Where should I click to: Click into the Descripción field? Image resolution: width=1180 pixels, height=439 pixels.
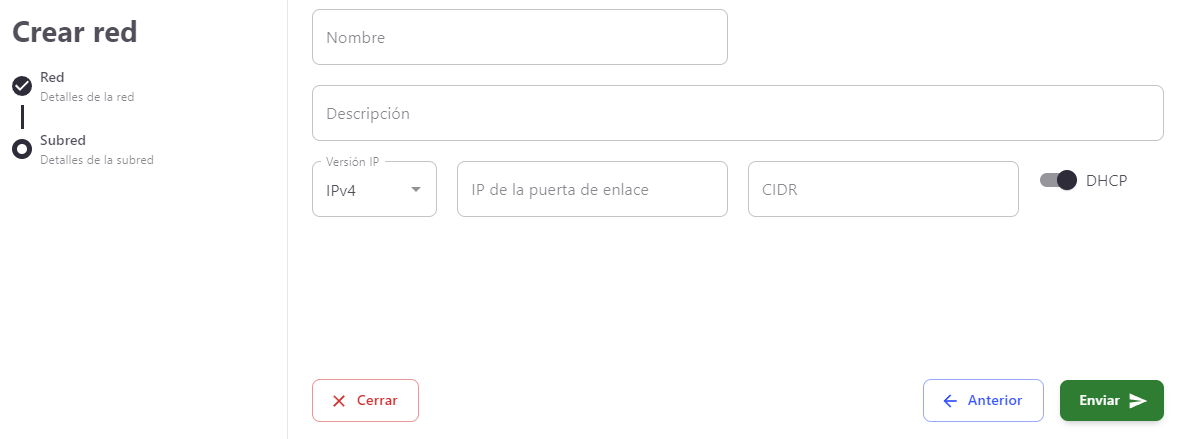point(737,113)
